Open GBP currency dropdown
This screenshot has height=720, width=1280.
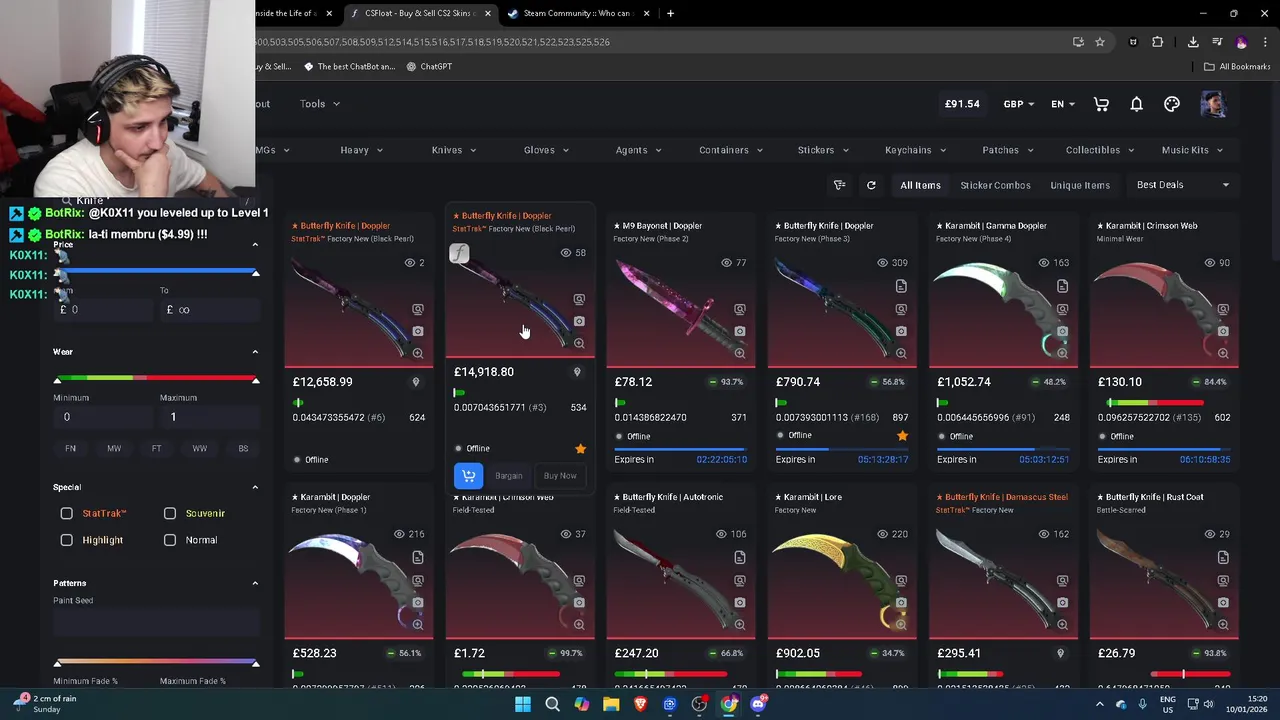click(x=1019, y=104)
